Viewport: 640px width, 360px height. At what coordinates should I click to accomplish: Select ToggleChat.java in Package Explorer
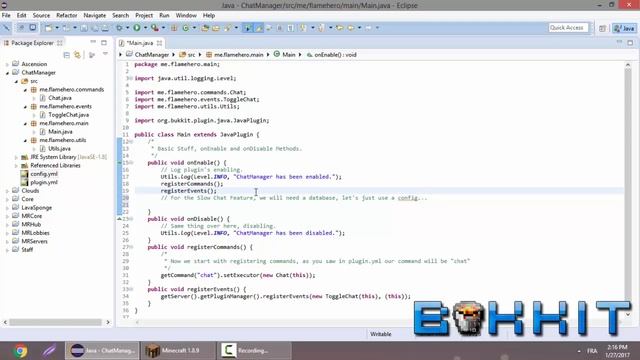(x=69, y=115)
